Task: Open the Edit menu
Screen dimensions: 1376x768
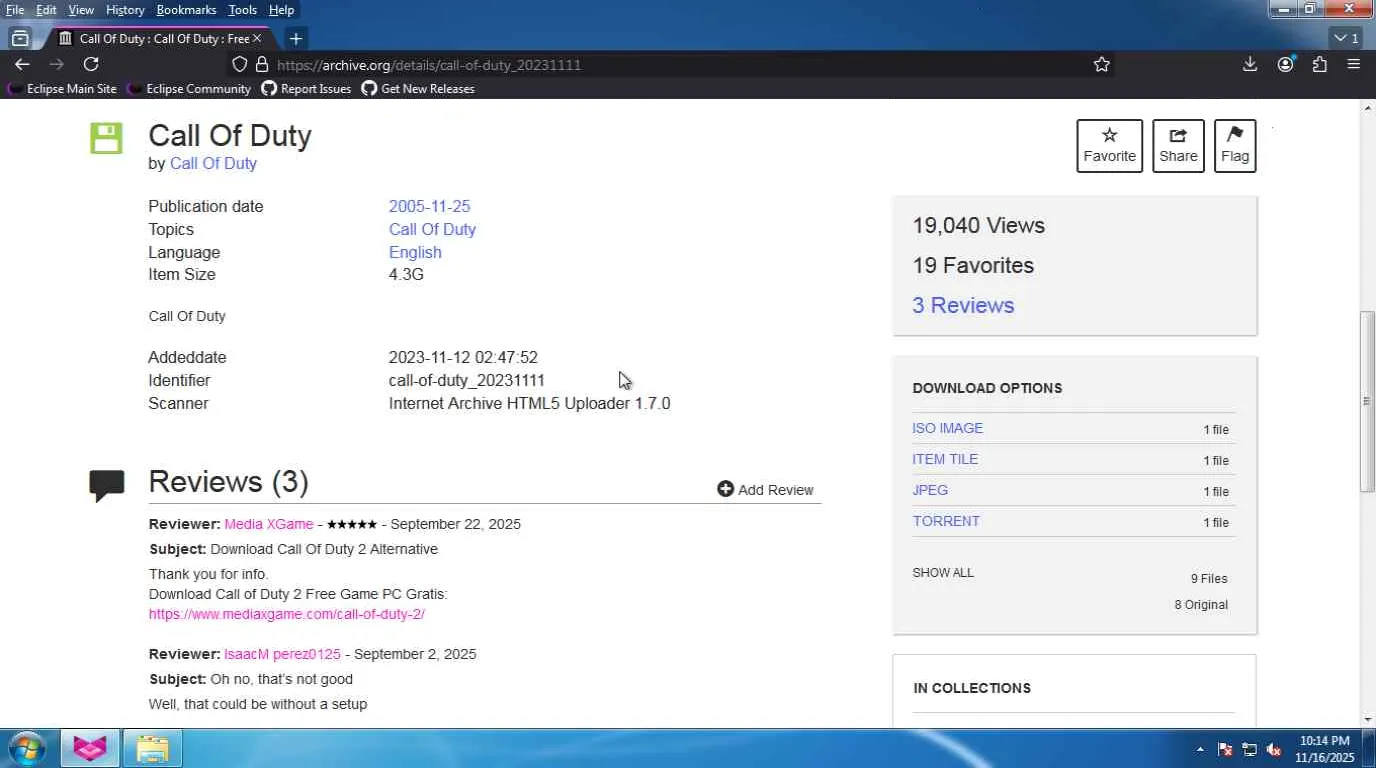Action: pyautogui.click(x=46, y=10)
